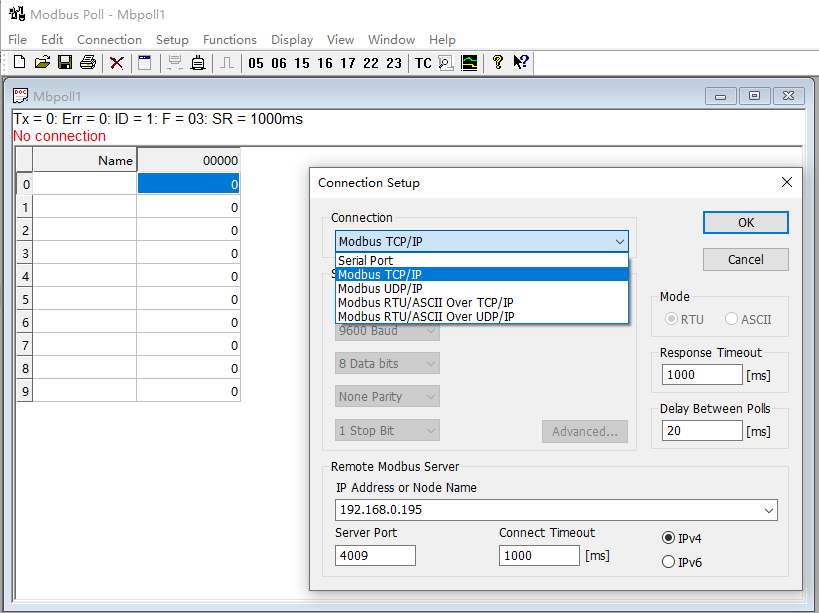The image size is (819, 613).
Task: Open the Connection menu
Action: pos(109,40)
